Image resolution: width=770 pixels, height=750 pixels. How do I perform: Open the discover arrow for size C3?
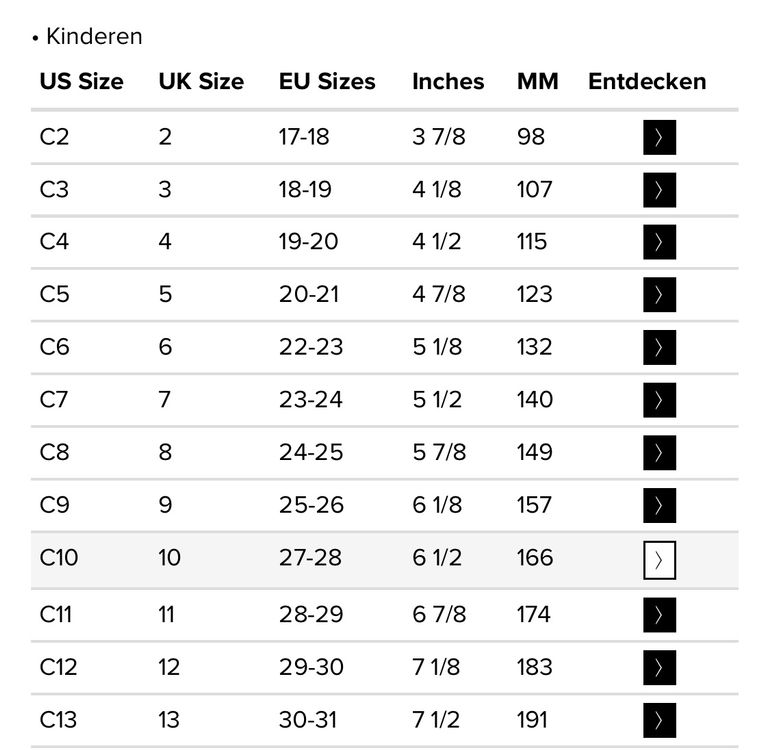(x=659, y=190)
